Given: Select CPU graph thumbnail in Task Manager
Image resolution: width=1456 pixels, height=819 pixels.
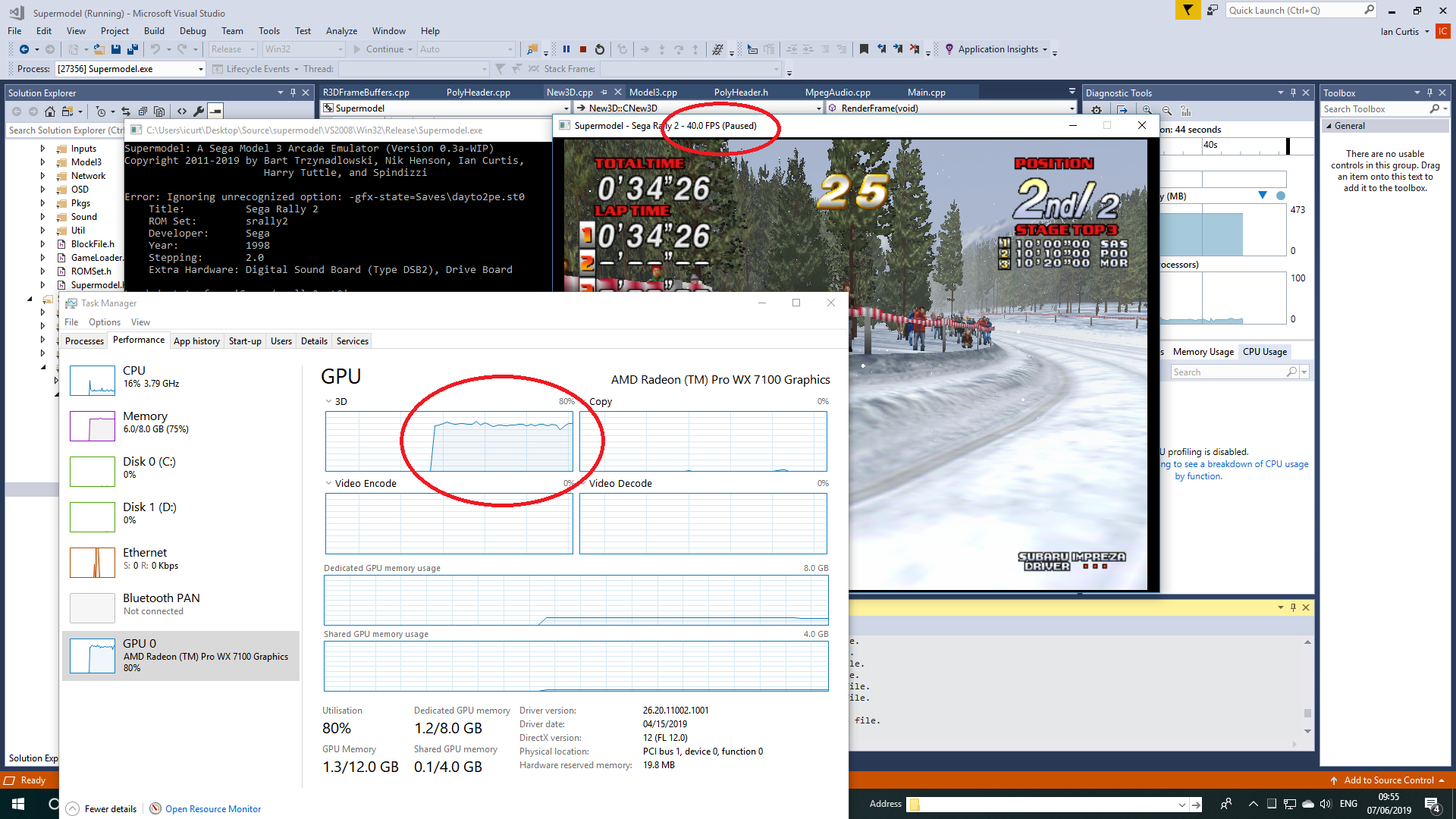Looking at the screenshot, I should [x=93, y=381].
